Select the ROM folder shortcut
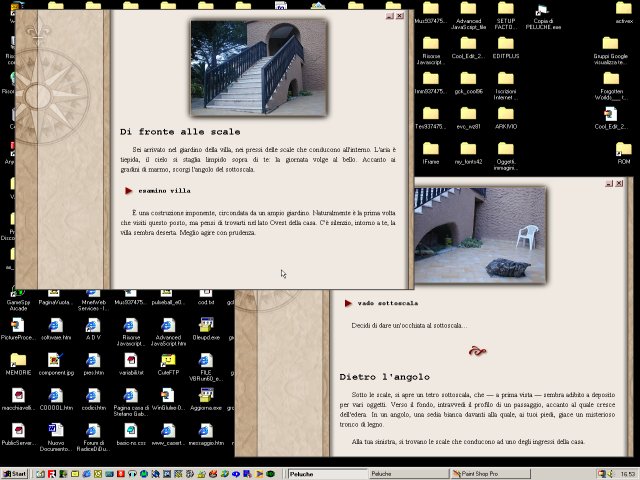The width and height of the screenshot is (640, 480). [x=623, y=153]
